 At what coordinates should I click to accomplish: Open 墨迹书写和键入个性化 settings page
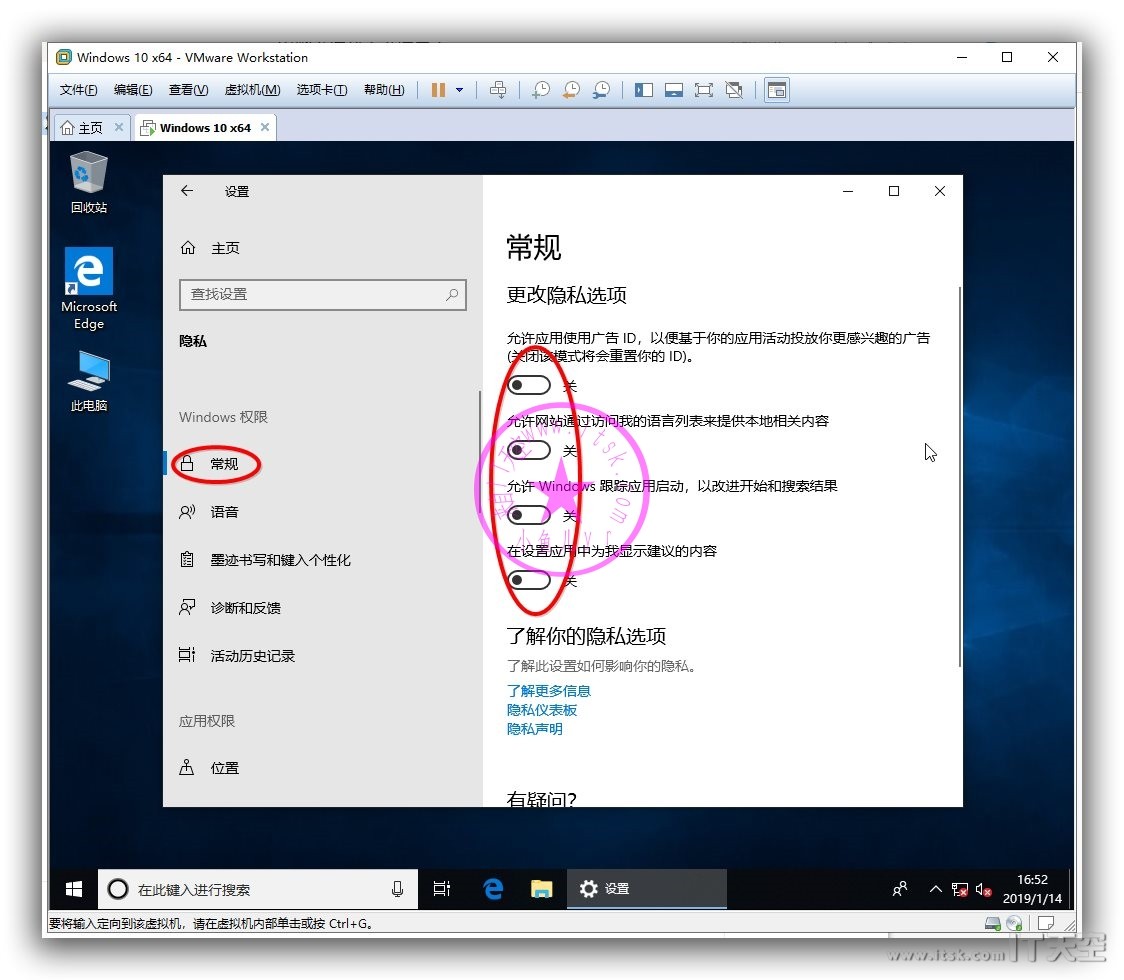click(x=321, y=560)
